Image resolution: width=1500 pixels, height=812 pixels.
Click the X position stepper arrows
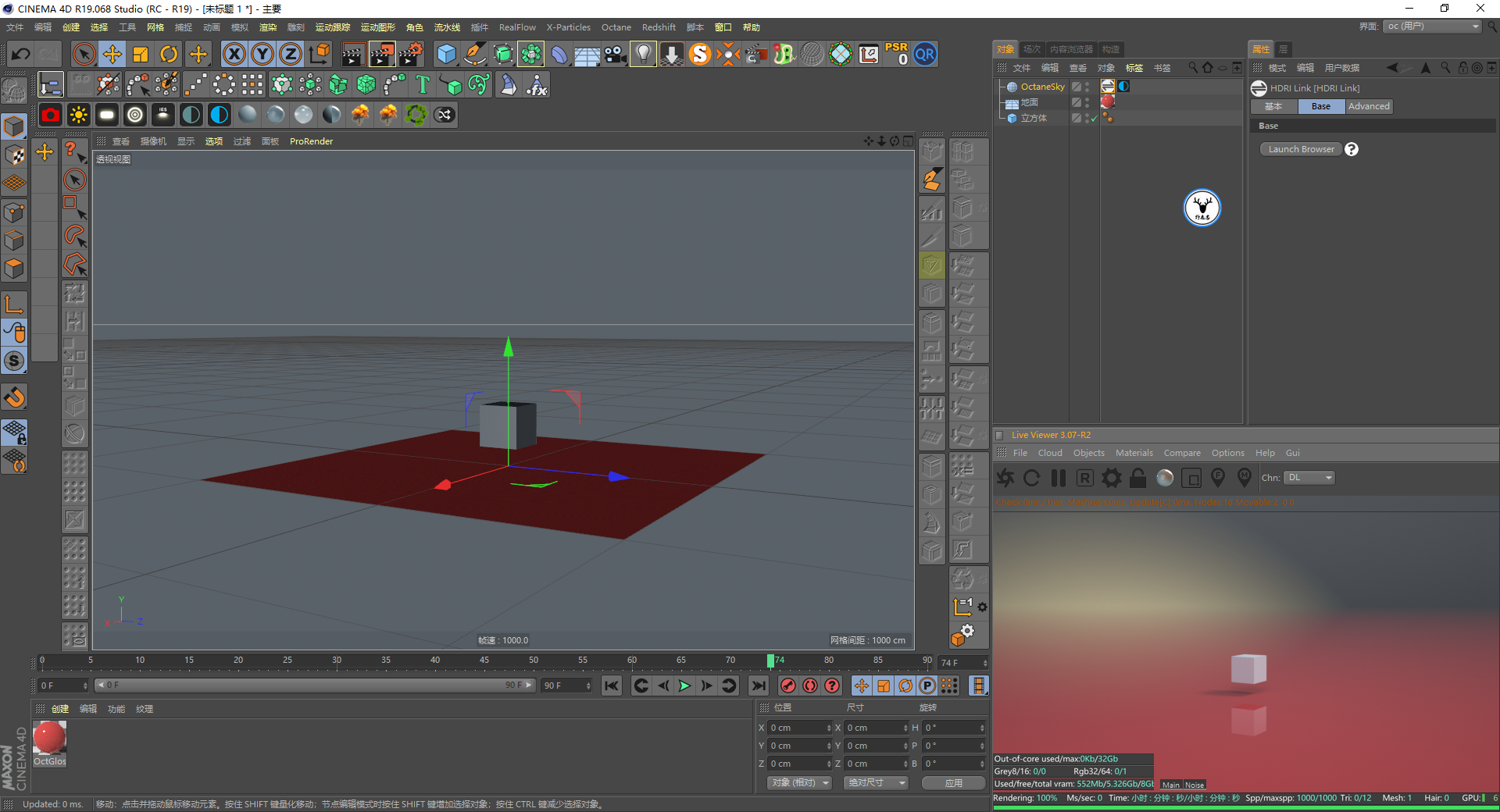[829, 728]
